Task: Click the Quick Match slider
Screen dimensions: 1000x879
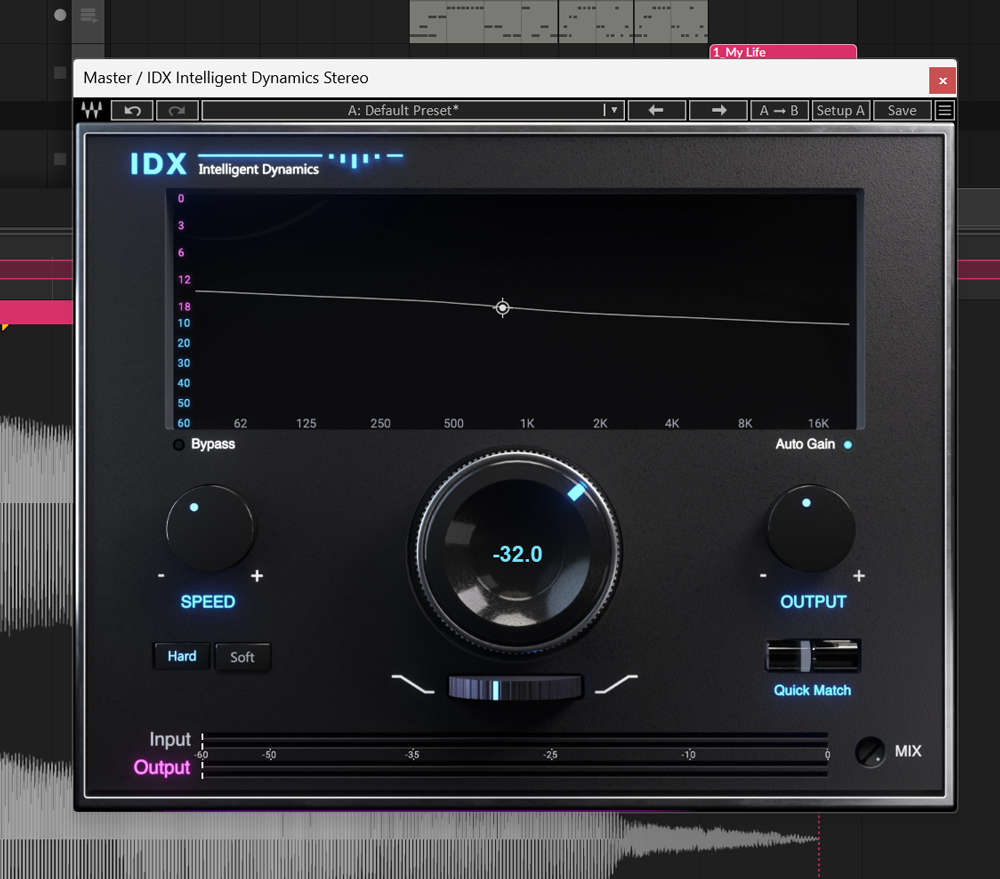Action: coord(813,656)
